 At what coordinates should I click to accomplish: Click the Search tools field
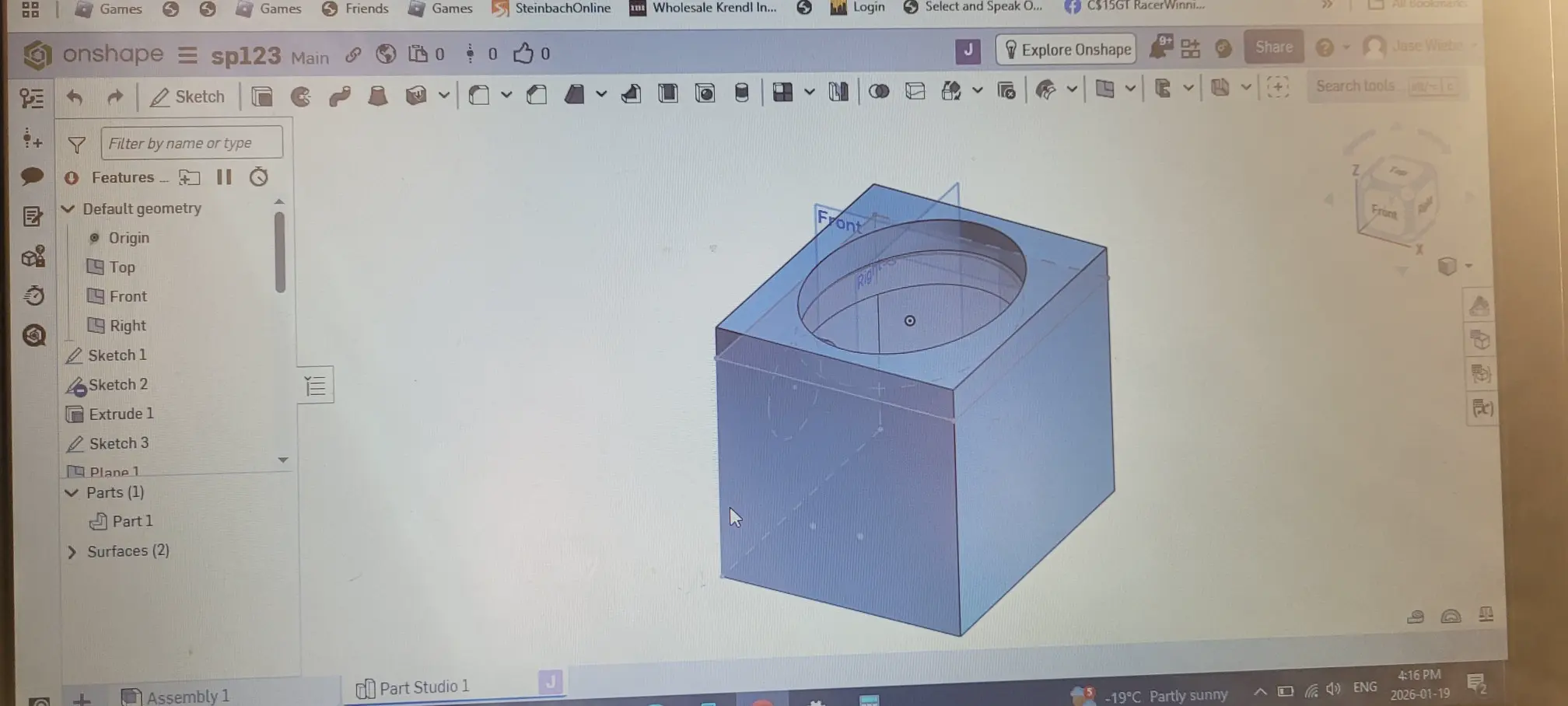tap(1386, 86)
